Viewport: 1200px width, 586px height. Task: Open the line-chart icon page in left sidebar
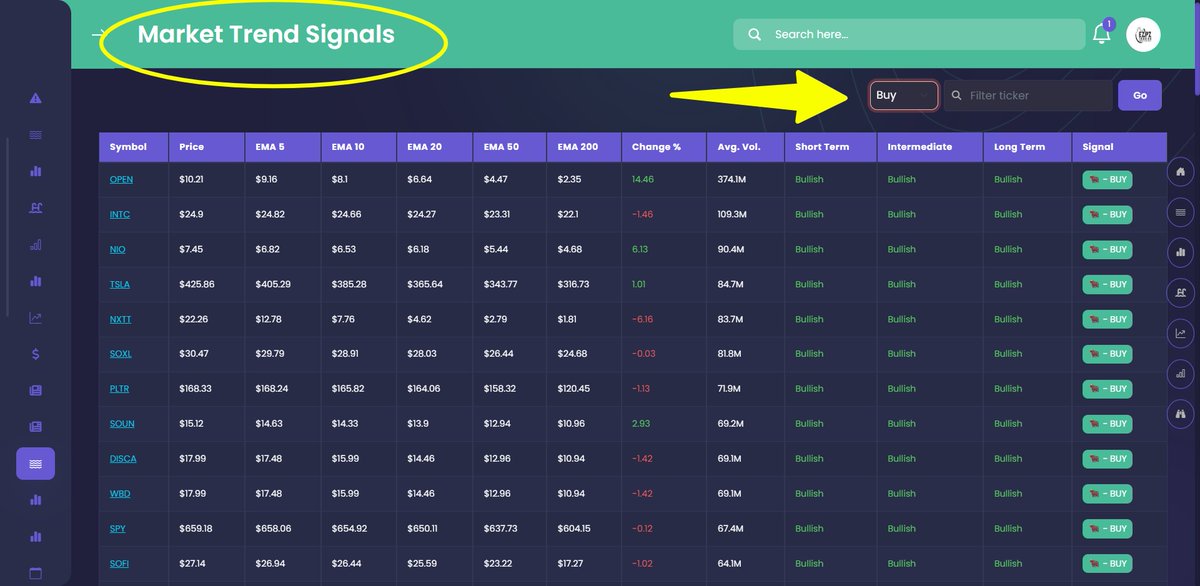[35, 318]
